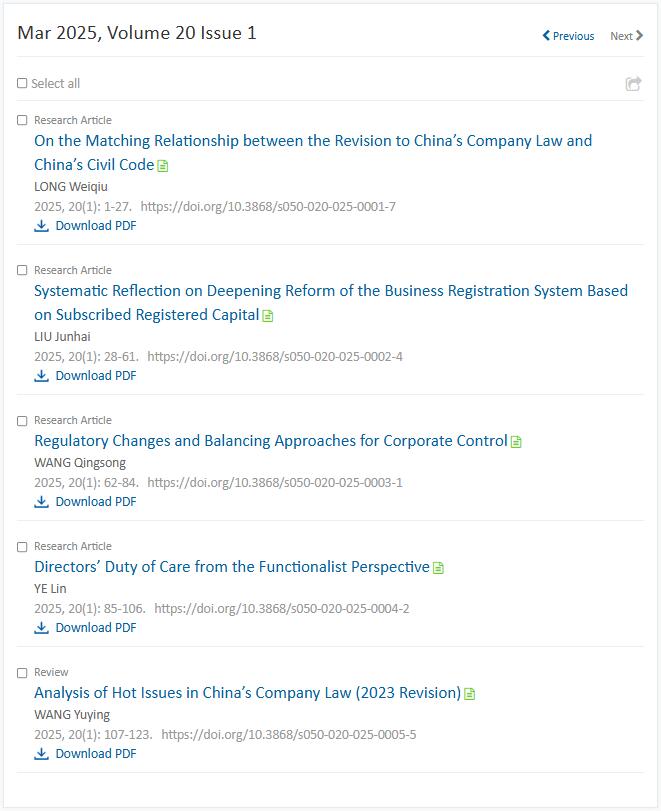661x811 pixels.
Task: Open DOI link ending in 0005-5
Action: (x=288, y=734)
